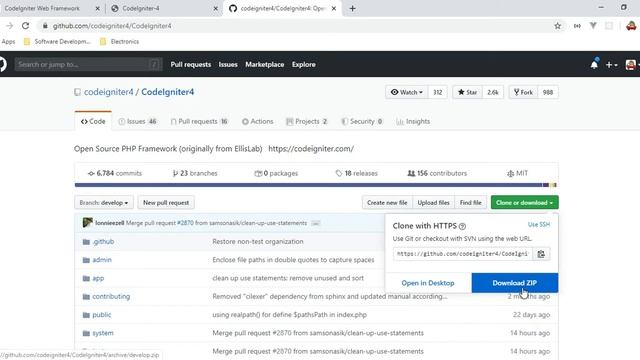Click the site lock icon
The width and height of the screenshot is (640, 360).
pyautogui.click(x=45, y=26)
